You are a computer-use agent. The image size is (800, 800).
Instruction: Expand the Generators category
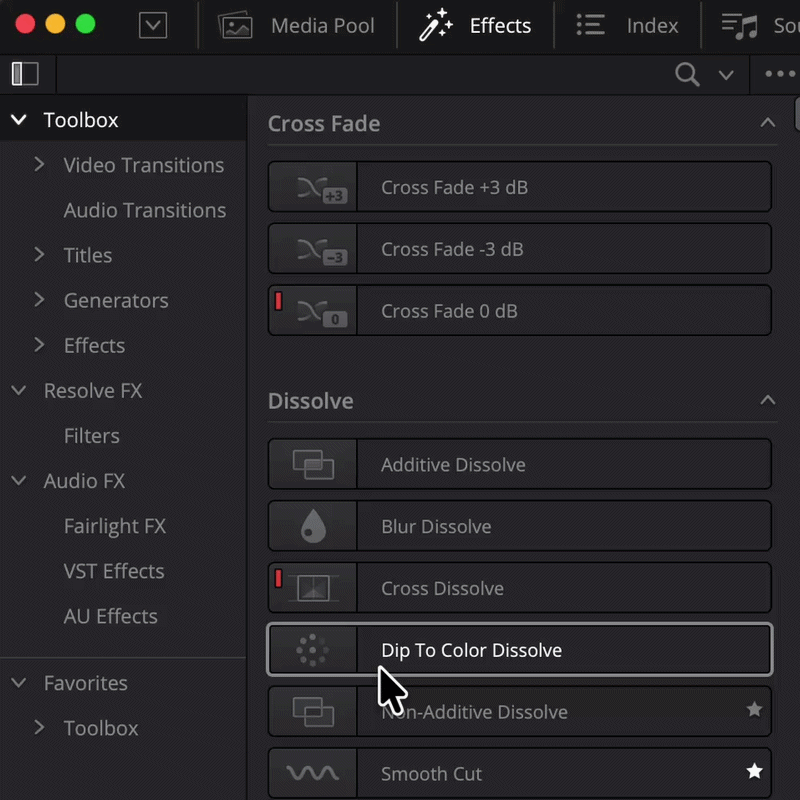(x=39, y=300)
